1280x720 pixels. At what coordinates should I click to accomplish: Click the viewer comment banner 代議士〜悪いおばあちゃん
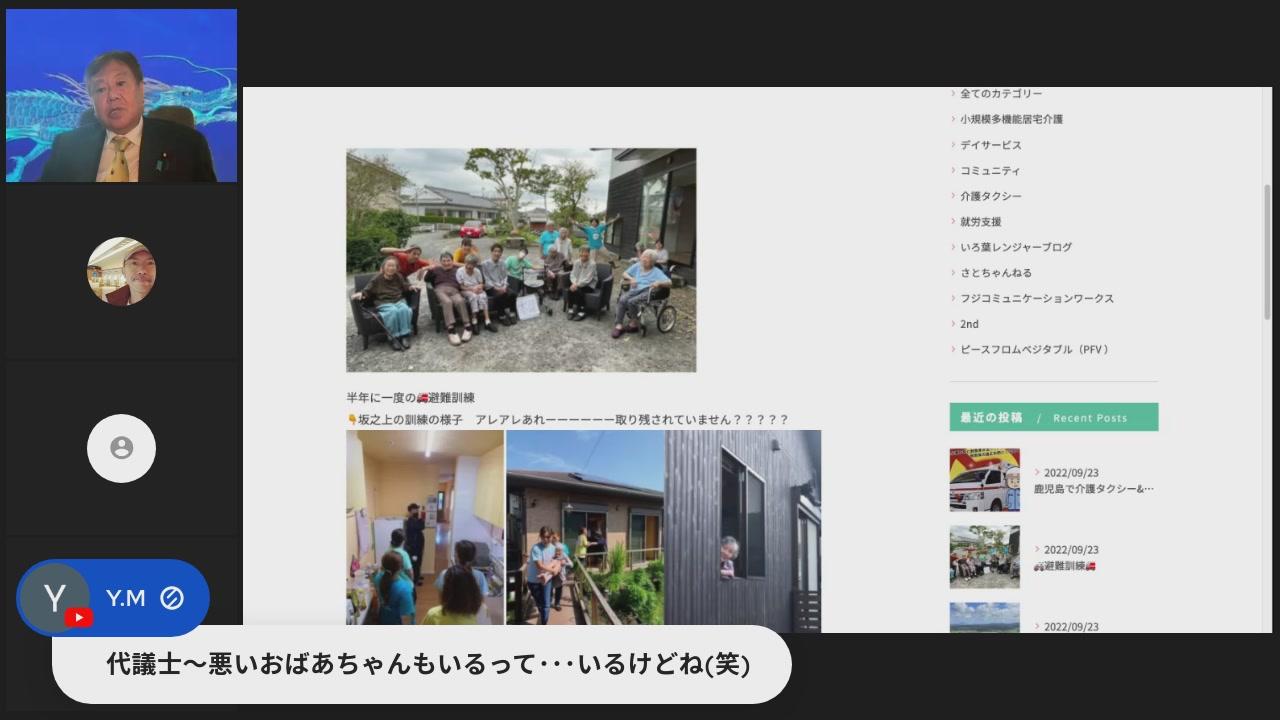[422, 664]
